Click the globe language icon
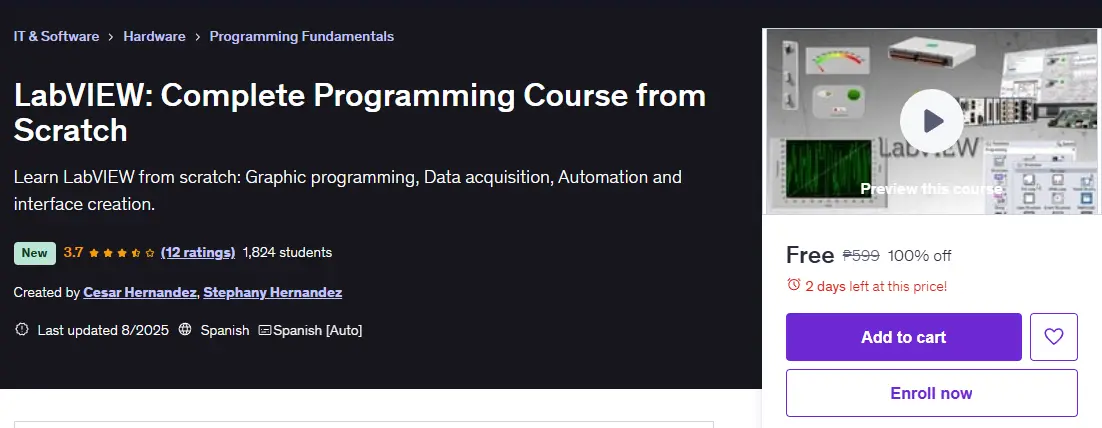This screenshot has height=428, width=1102. (185, 330)
